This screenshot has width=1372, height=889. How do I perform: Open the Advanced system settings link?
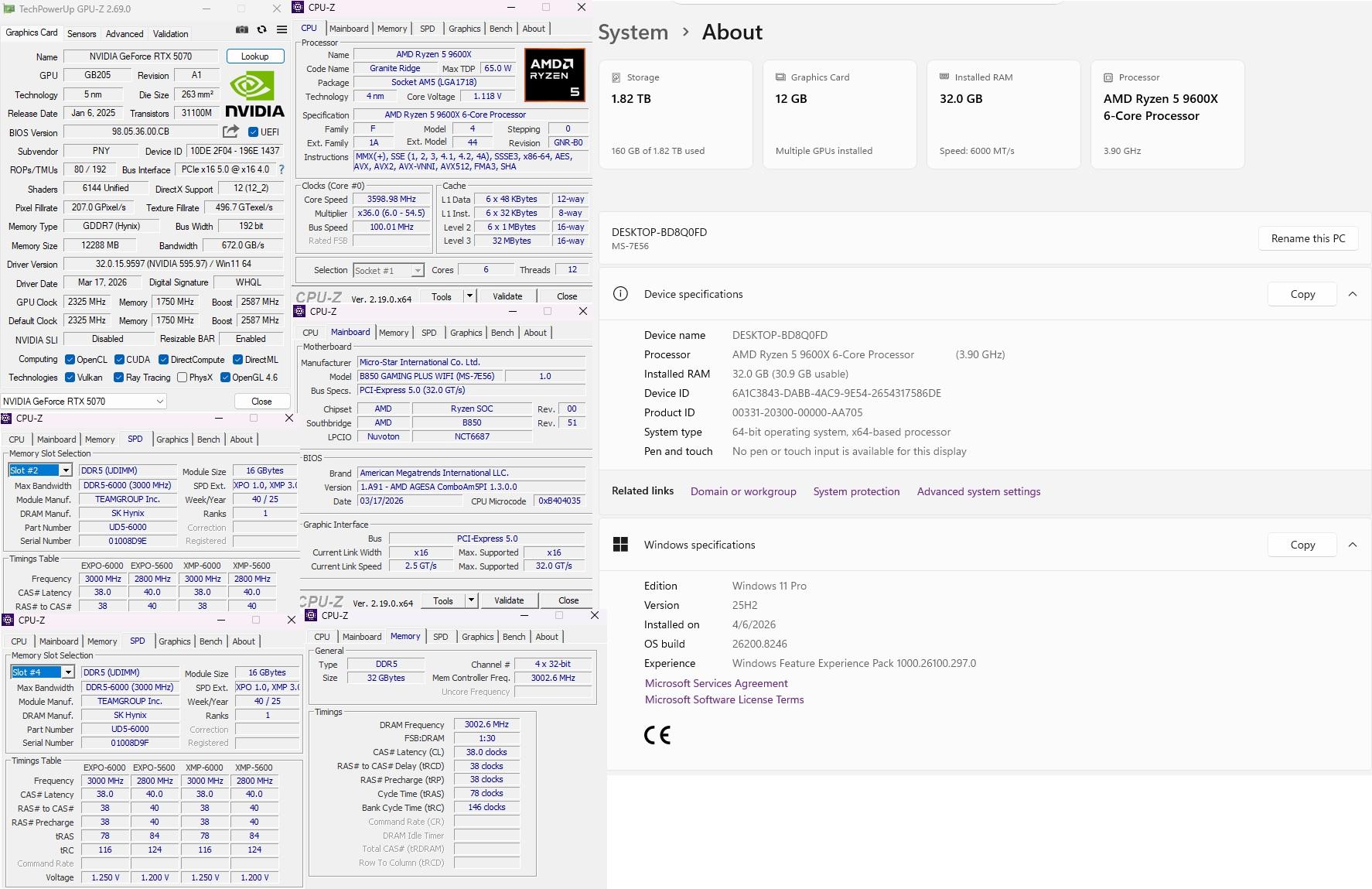point(978,491)
